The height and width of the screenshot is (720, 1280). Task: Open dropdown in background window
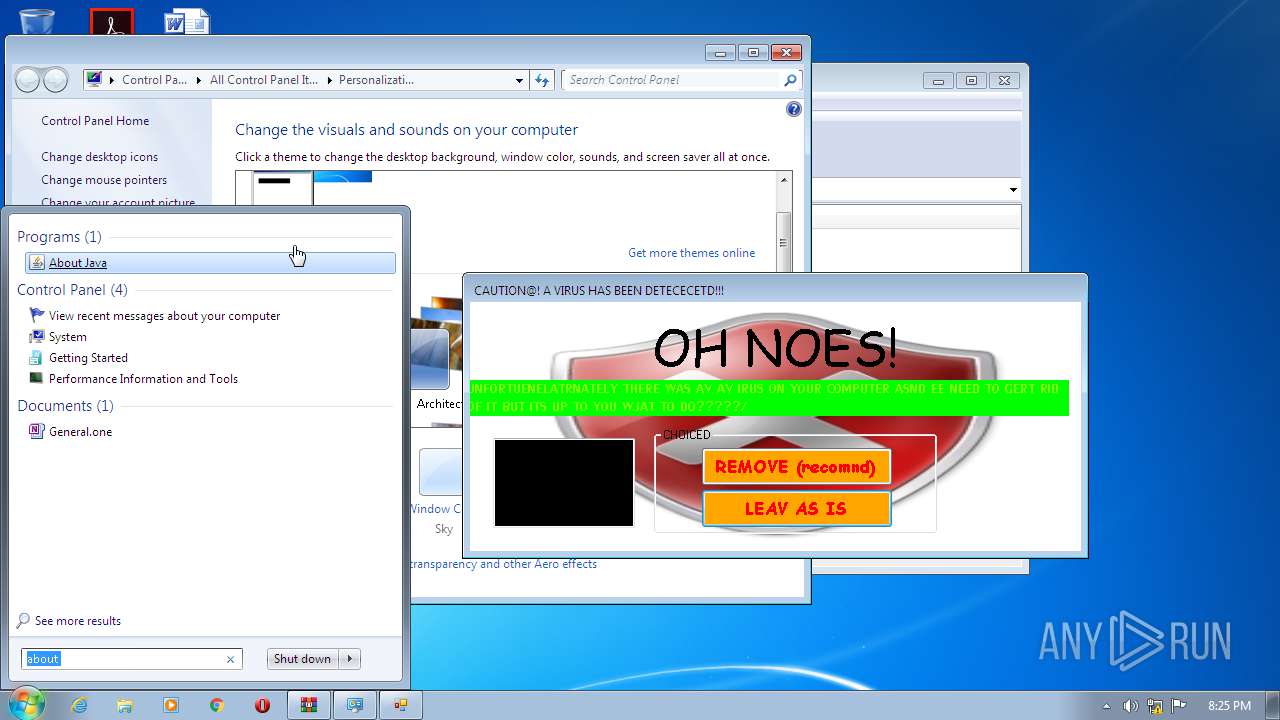coord(1013,190)
